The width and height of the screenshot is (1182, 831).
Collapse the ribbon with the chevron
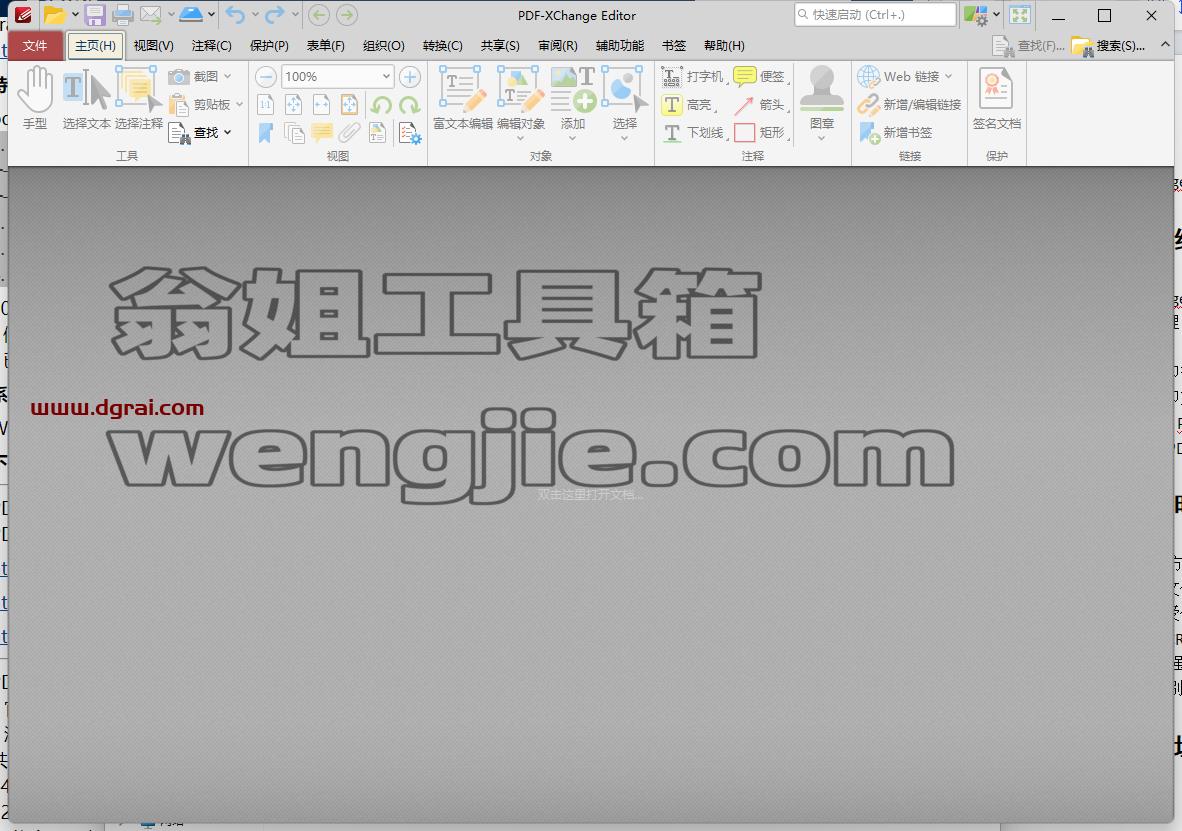point(1165,44)
